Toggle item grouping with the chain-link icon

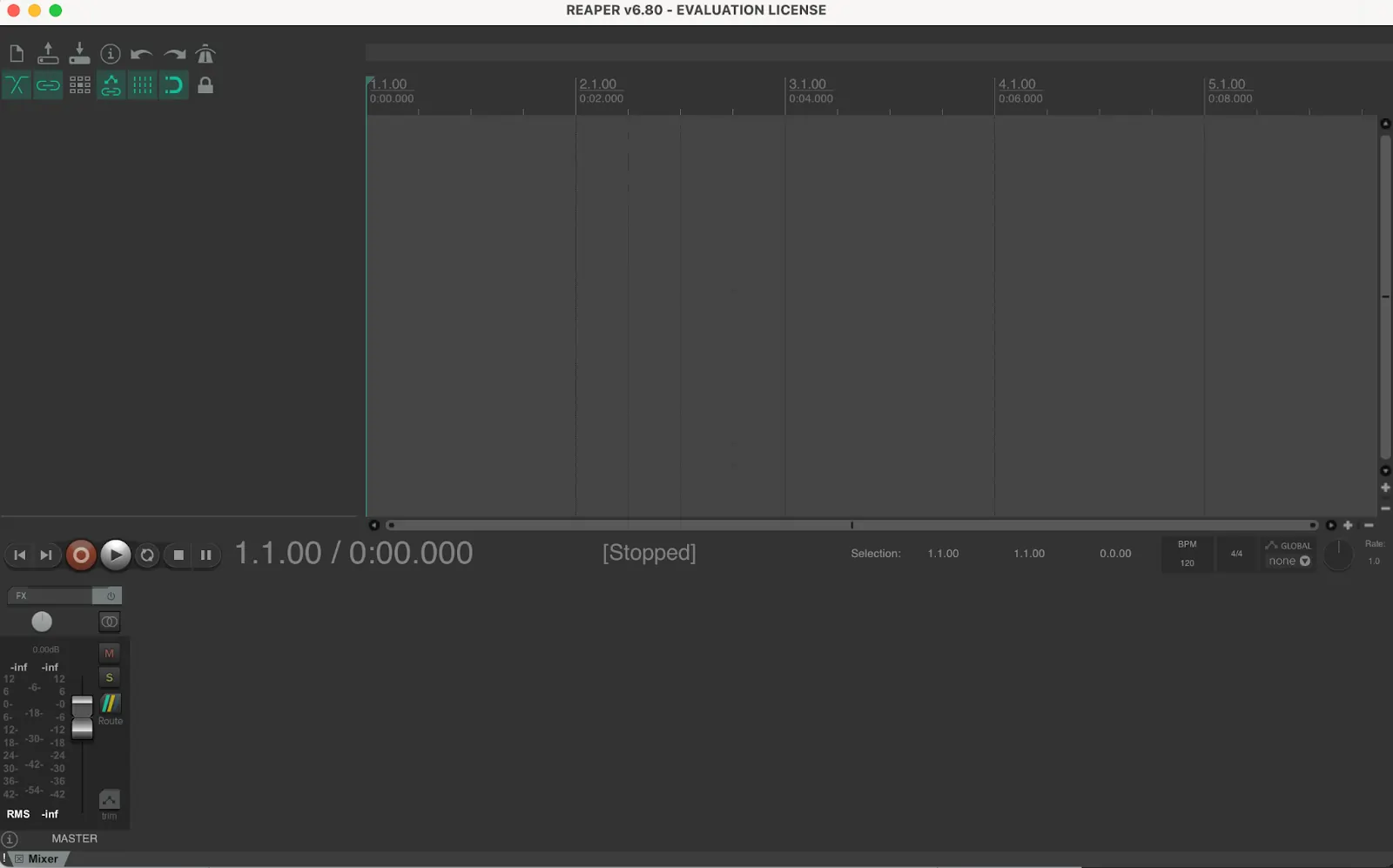click(48, 84)
